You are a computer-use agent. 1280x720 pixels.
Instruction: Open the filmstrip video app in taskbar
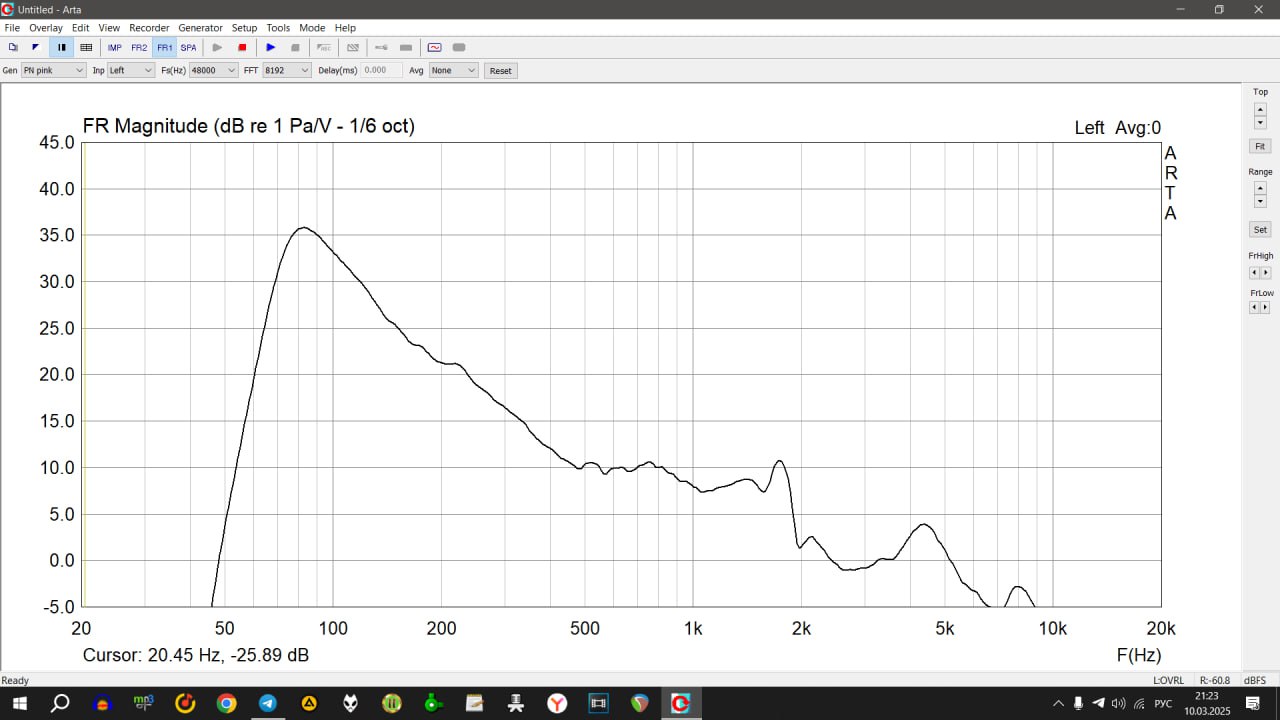pos(598,704)
